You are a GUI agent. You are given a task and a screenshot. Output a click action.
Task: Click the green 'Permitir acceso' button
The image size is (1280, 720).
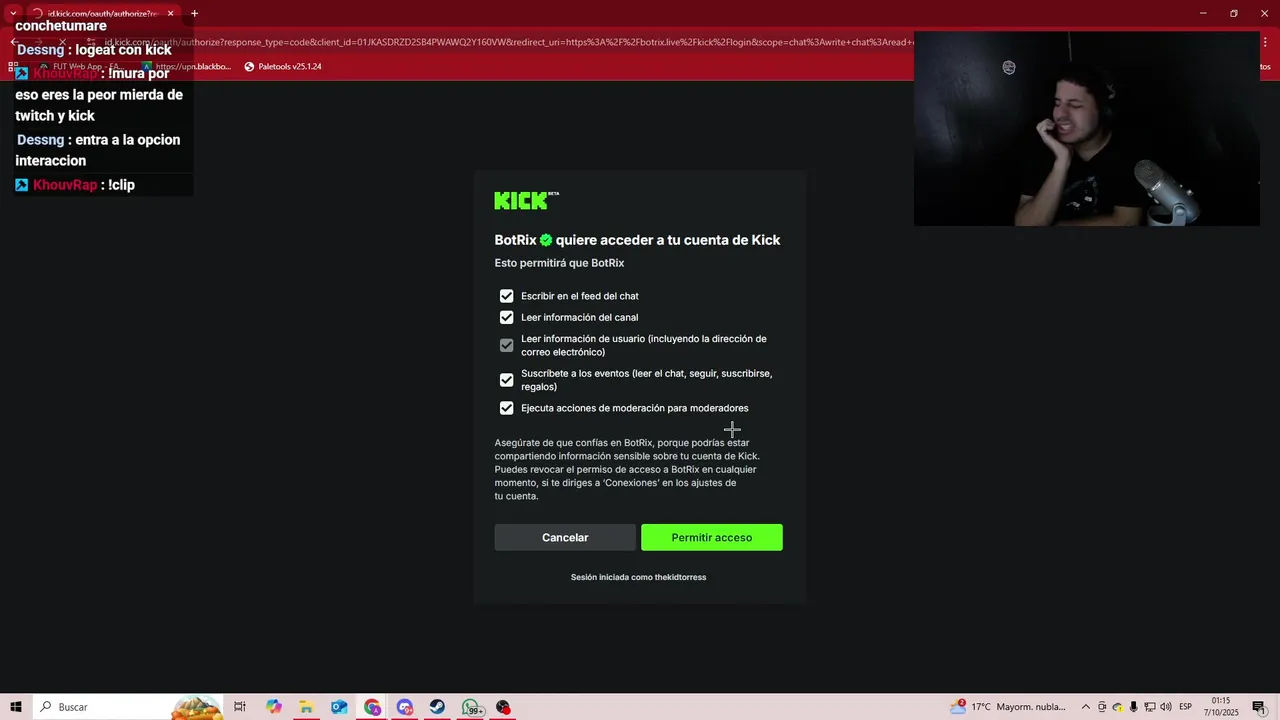click(x=712, y=537)
